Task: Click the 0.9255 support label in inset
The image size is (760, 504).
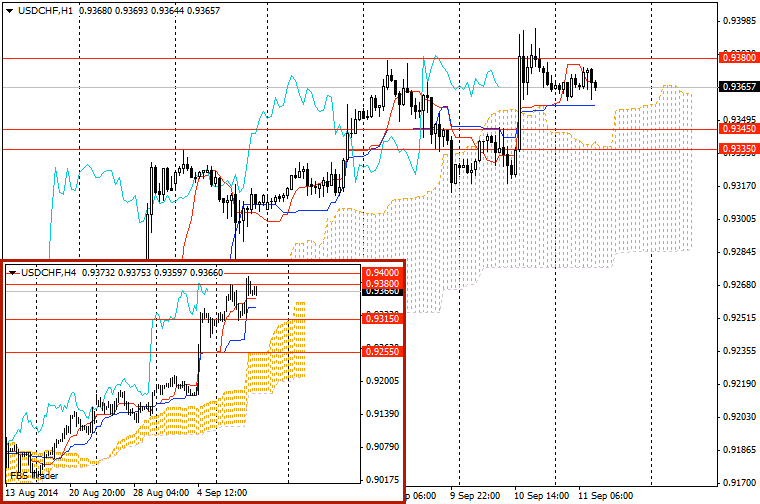Action: (383, 352)
